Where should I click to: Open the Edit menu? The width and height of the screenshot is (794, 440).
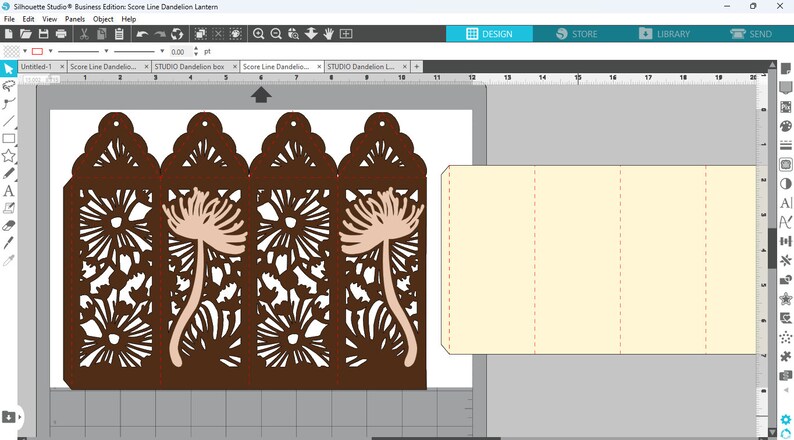pos(28,19)
